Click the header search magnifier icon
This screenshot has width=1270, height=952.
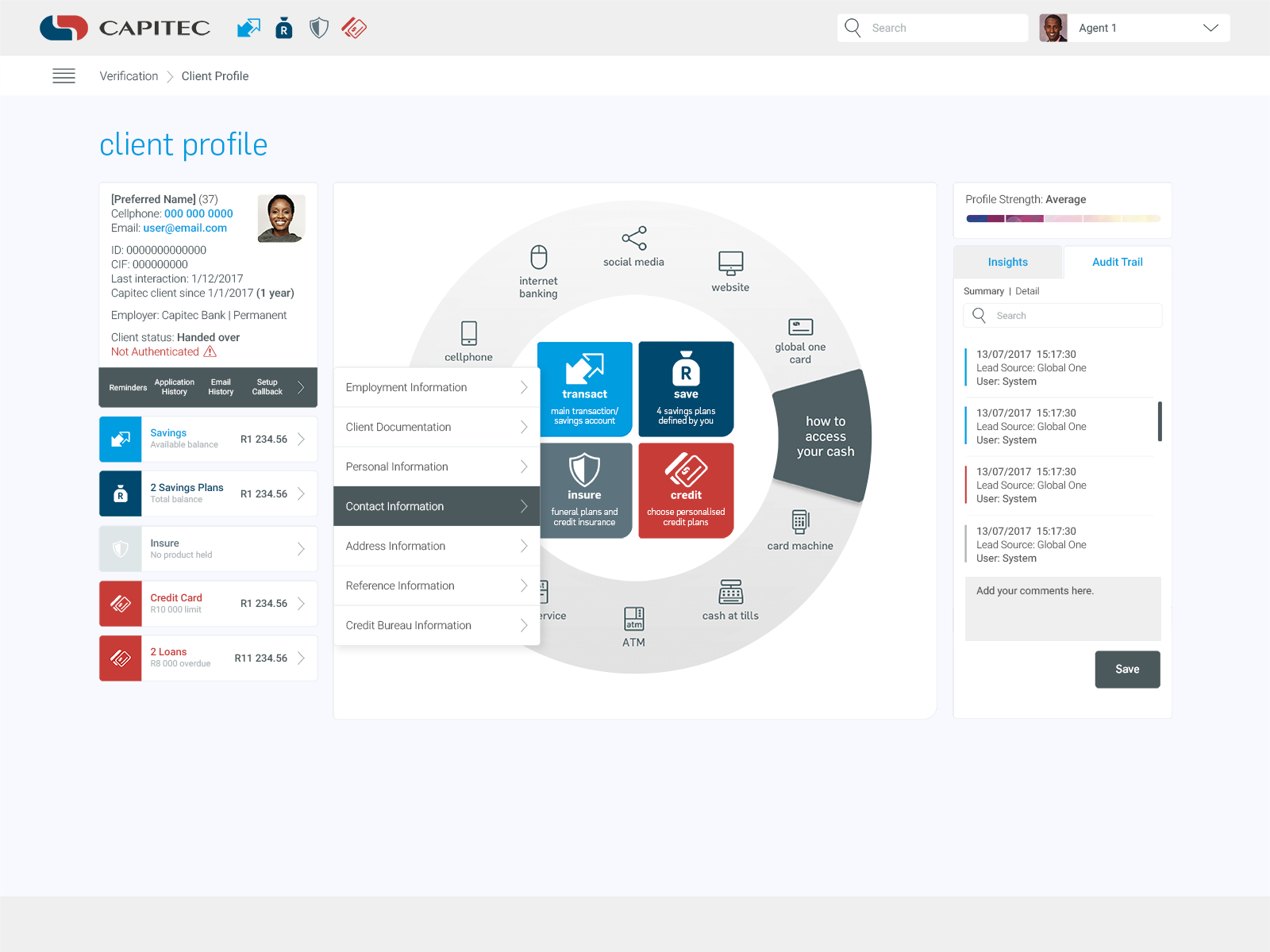(852, 28)
